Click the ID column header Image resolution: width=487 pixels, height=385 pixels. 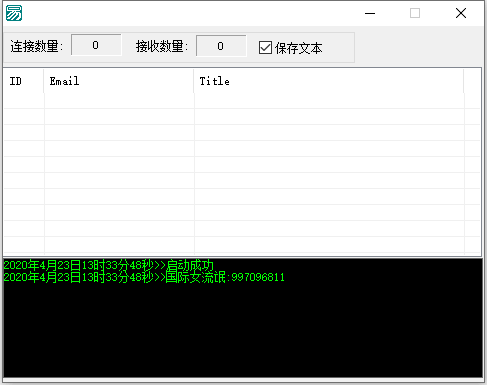point(23,81)
